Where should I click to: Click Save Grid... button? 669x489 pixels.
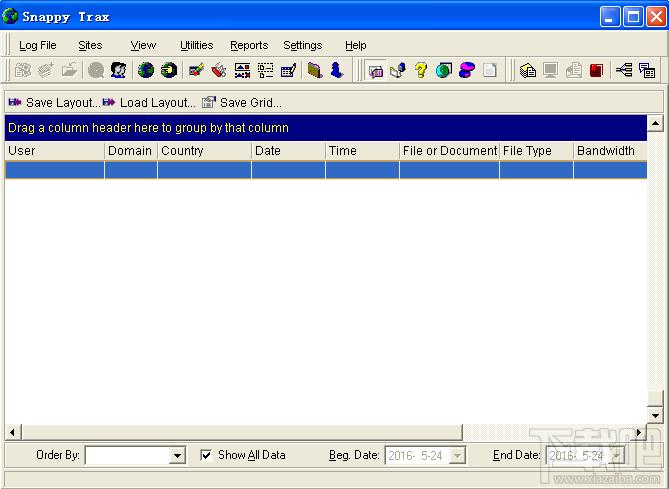pyautogui.click(x=242, y=102)
